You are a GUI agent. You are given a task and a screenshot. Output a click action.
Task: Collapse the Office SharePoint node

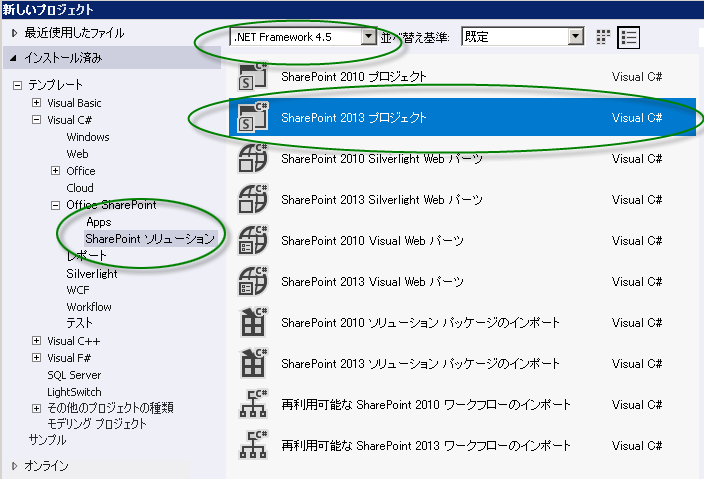point(55,205)
